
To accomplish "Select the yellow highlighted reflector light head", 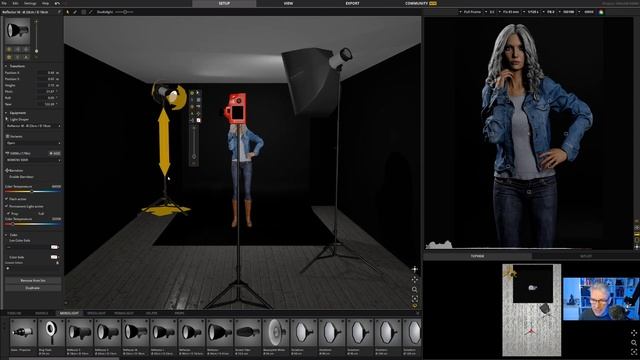I will pyautogui.click(x=169, y=96).
